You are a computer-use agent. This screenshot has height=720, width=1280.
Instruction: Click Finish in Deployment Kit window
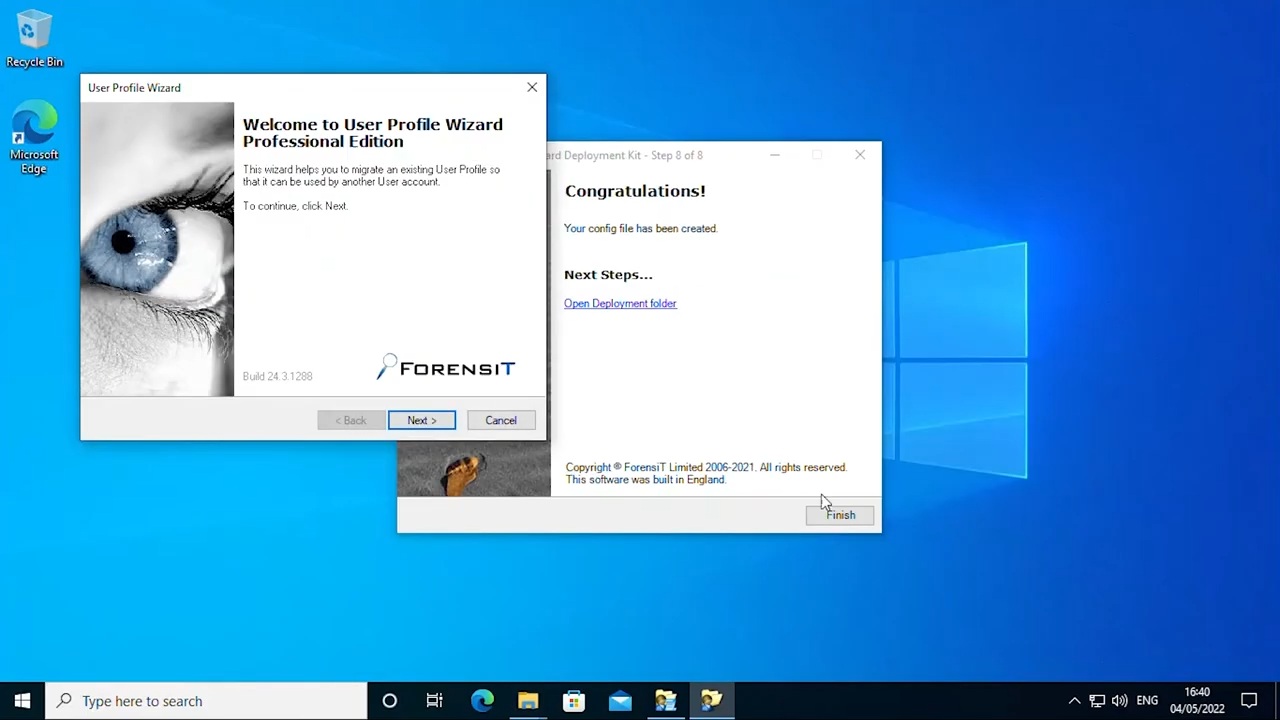pyautogui.click(x=840, y=515)
